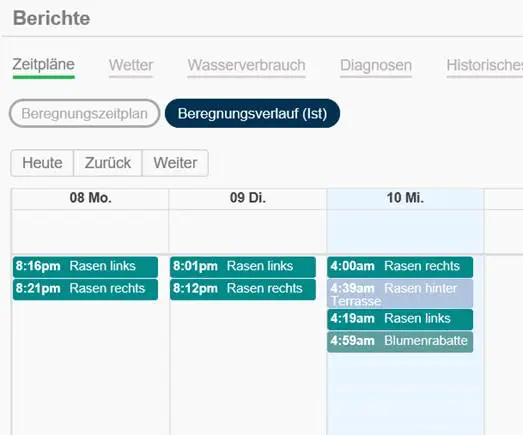Open 4:59am Blumenrabatte event

point(400,342)
